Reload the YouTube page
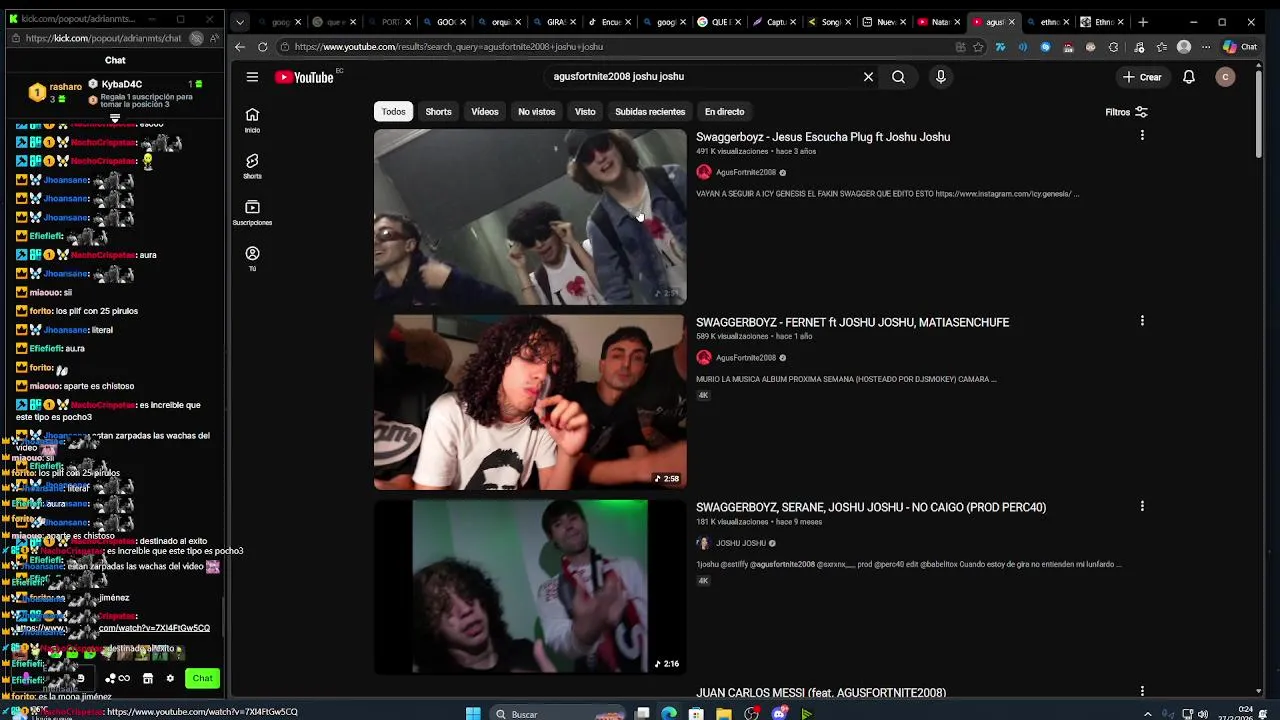 [263, 47]
